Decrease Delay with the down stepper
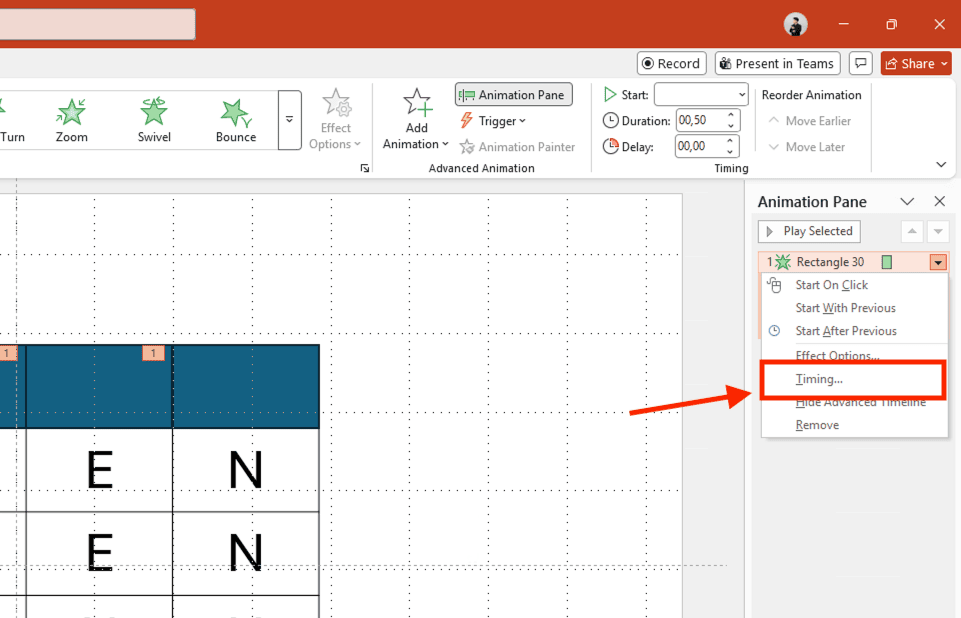 point(730,151)
